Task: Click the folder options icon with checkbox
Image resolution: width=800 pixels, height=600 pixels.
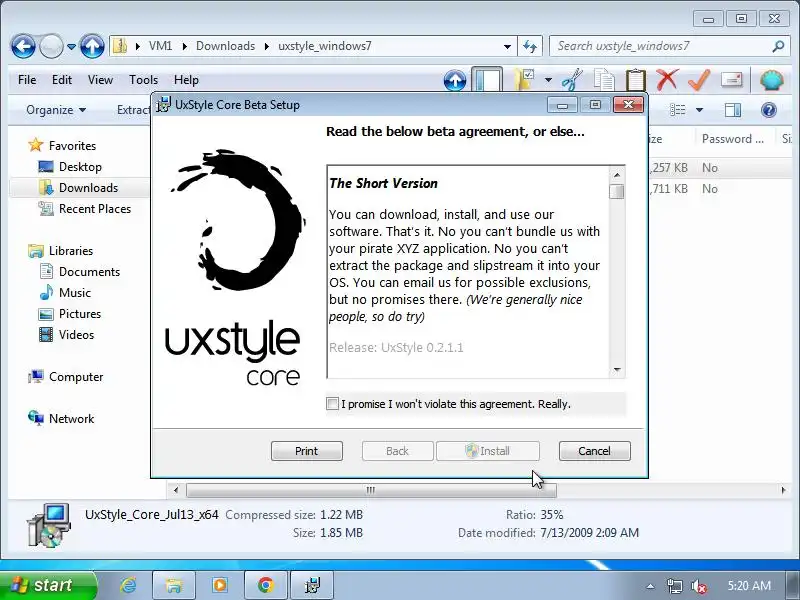Action: tap(524, 80)
